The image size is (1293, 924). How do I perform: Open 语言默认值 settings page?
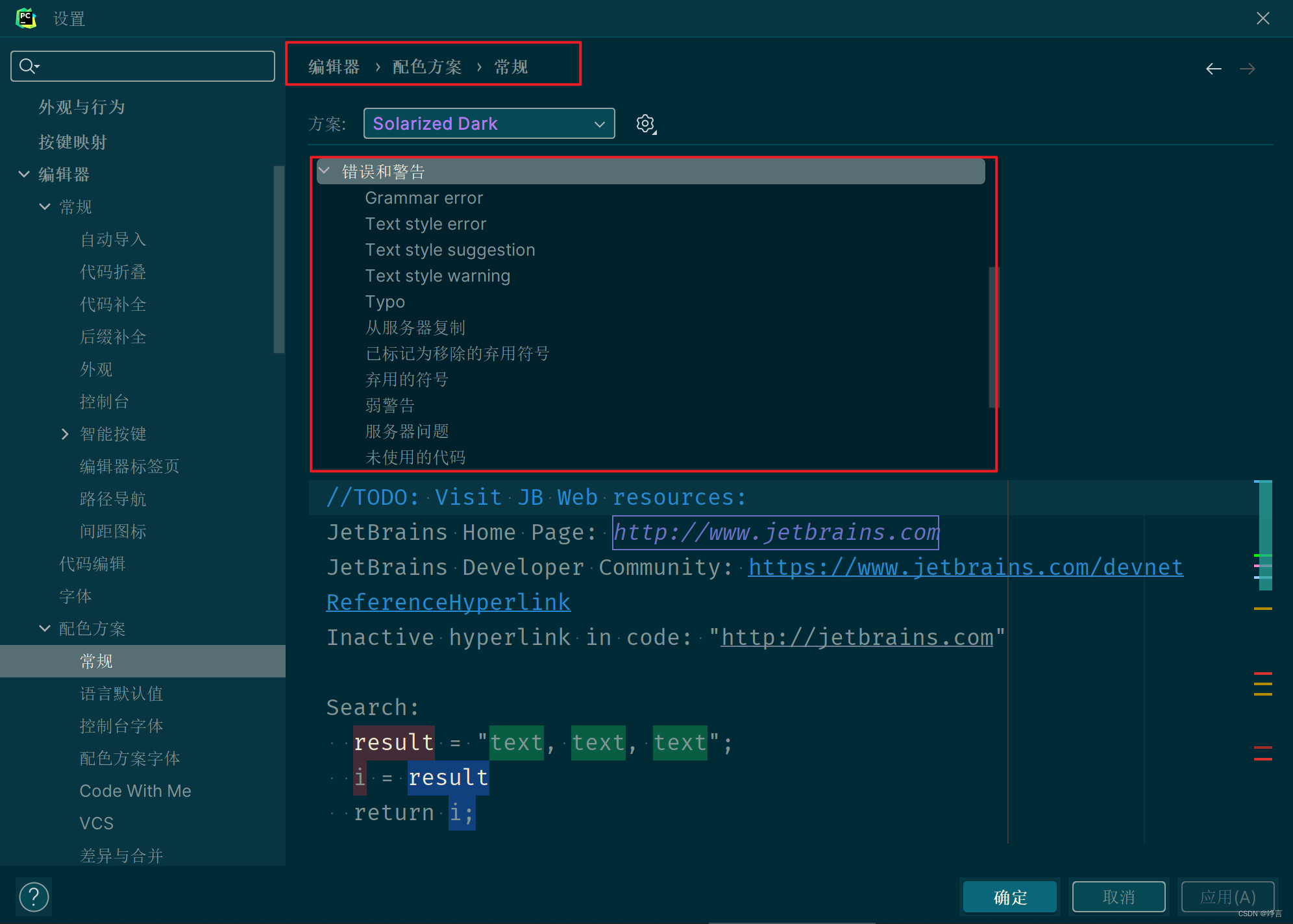point(121,694)
